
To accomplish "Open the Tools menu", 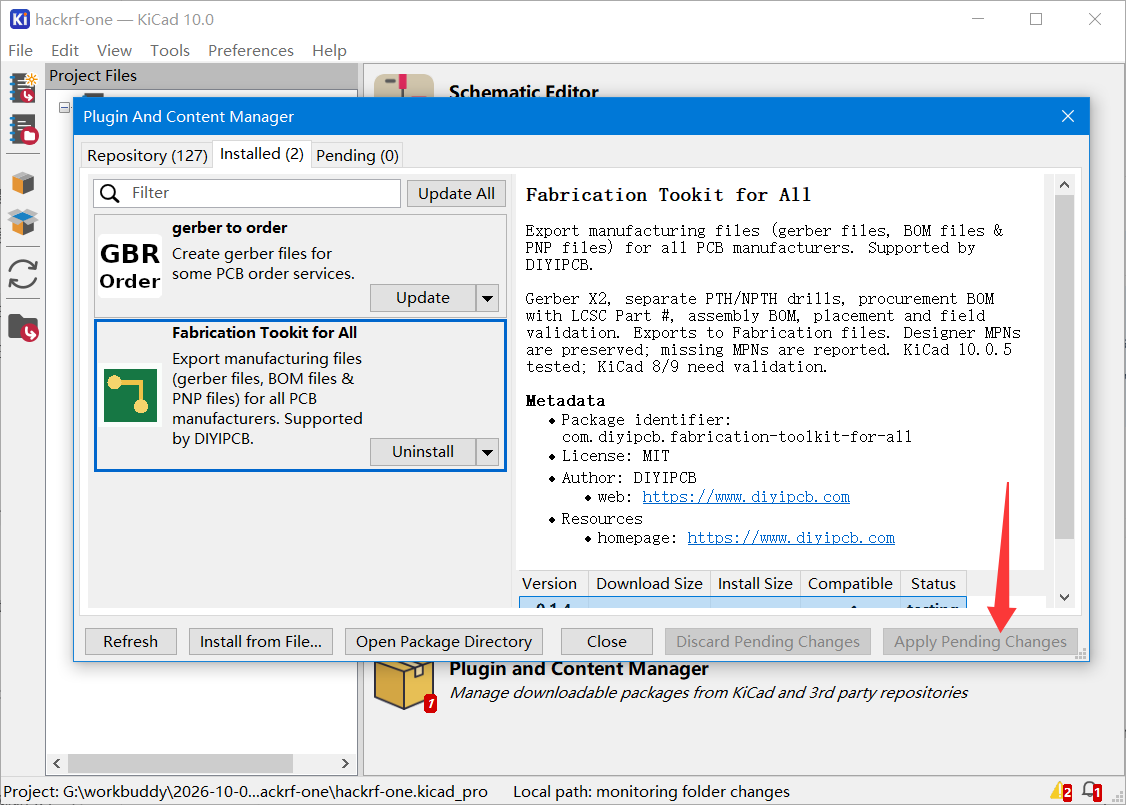I will click(169, 50).
